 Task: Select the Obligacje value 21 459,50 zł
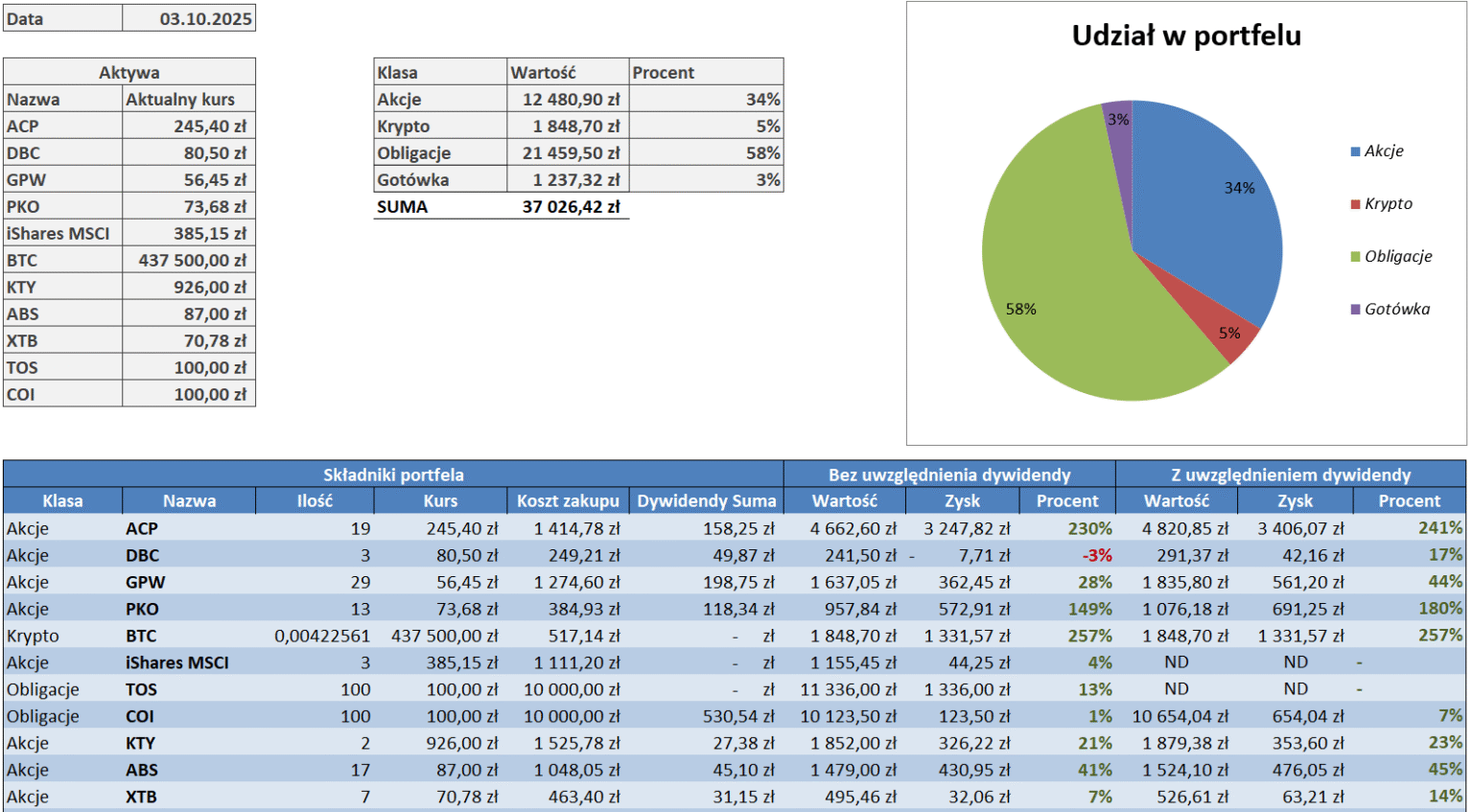coord(570,152)
